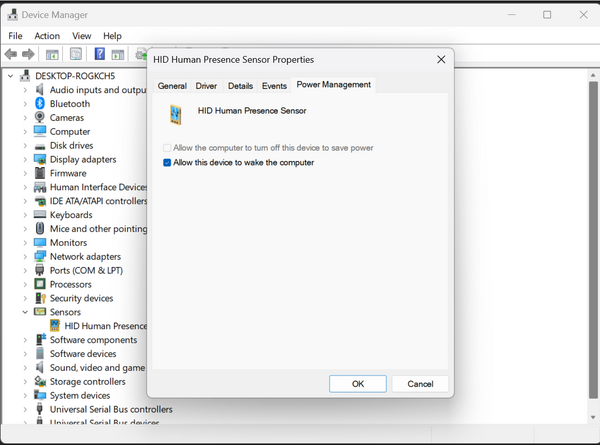Click the Help toolbar icon

coord(100,54)
